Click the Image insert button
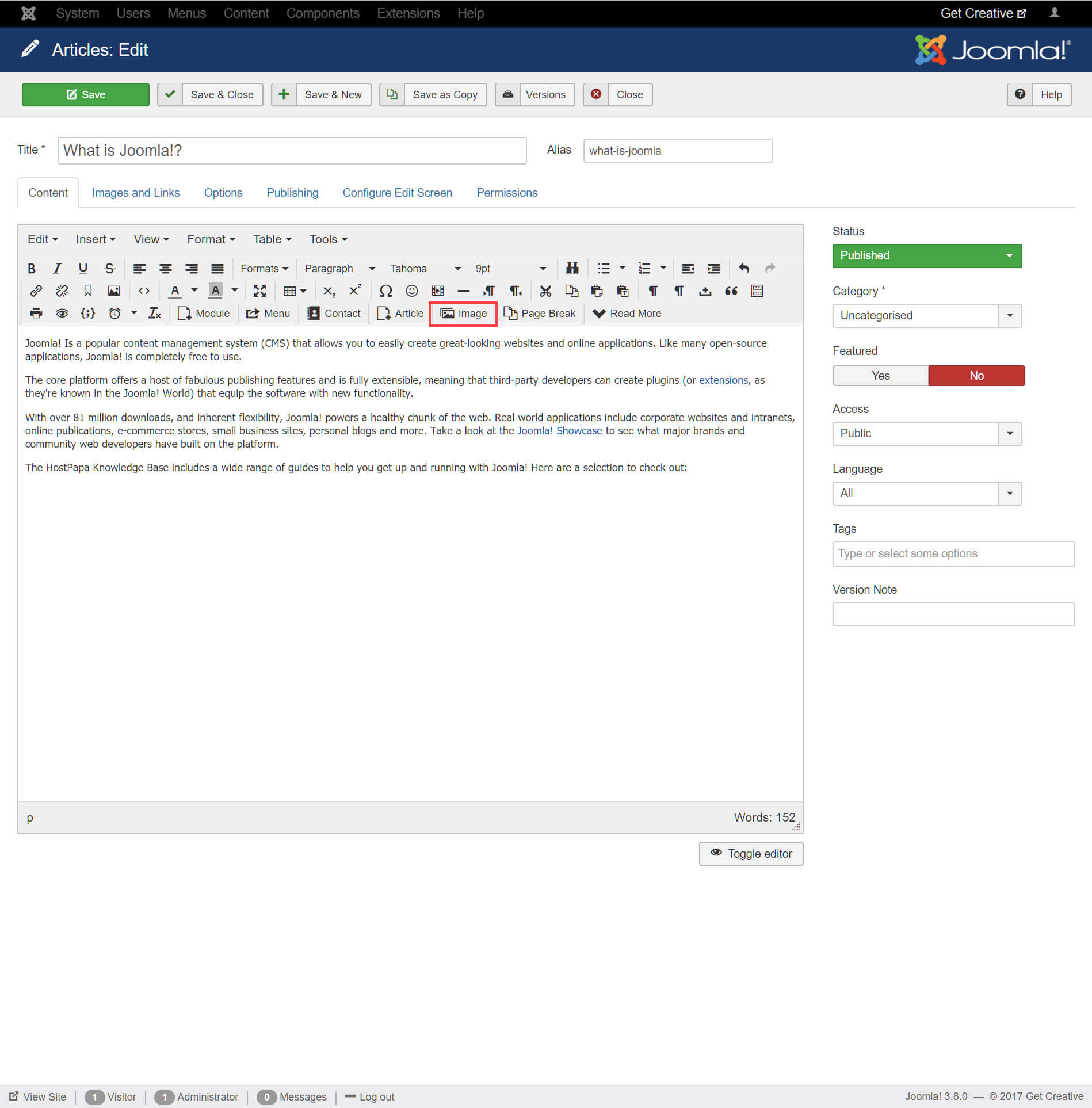Viewport: 1092px width, 1108px height. tap(463, 314)
